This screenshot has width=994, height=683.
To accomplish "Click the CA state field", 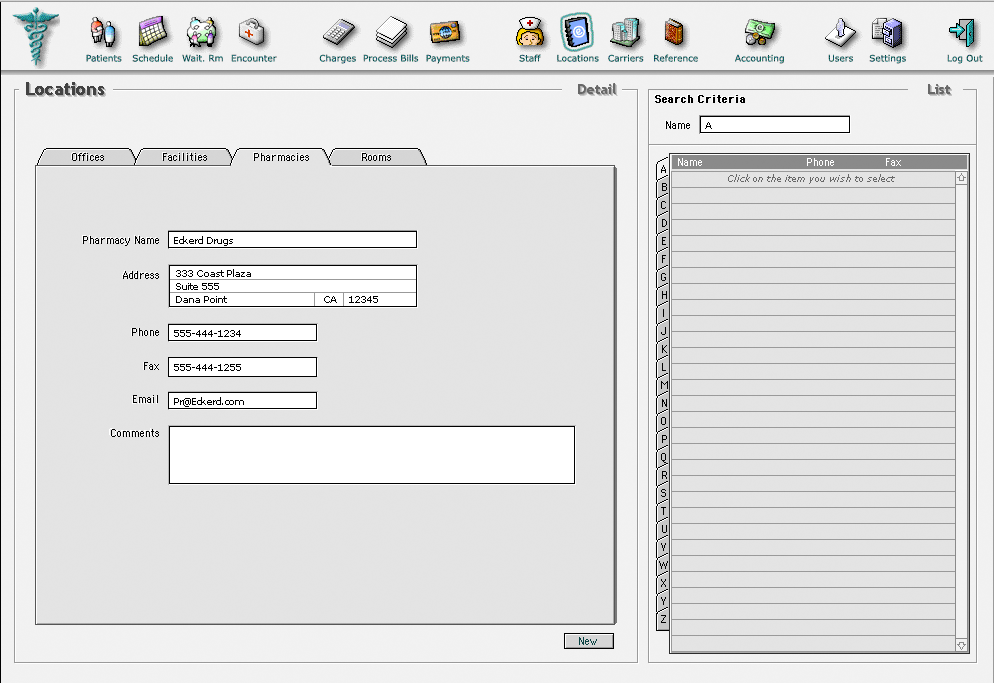I will coord(329,299).
